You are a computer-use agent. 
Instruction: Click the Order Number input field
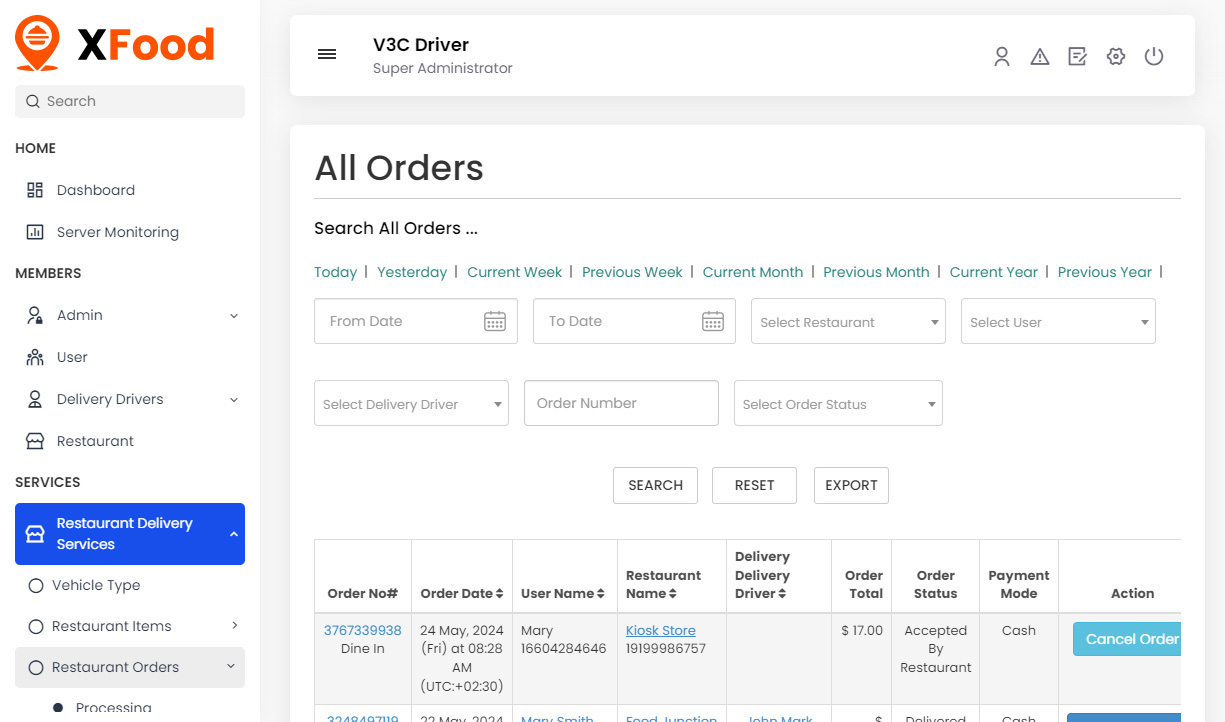[x=621, y=403]
